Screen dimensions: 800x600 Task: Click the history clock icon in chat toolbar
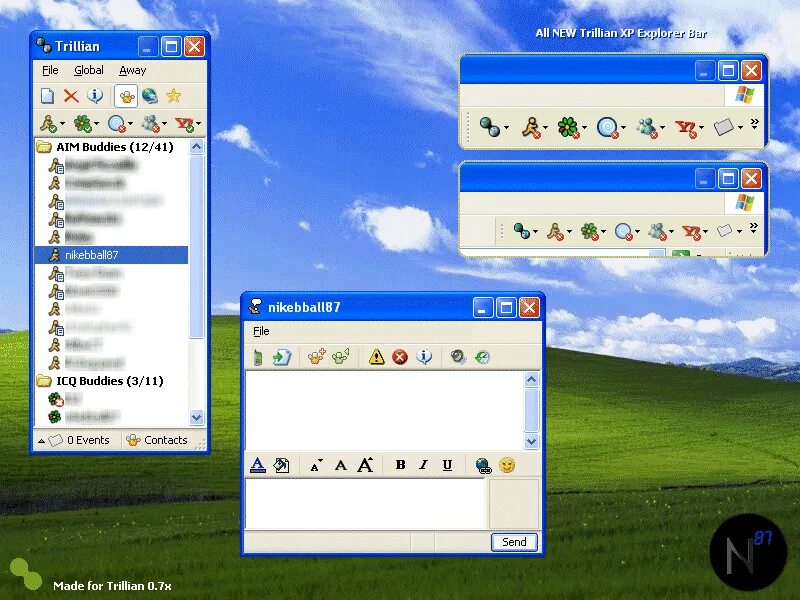click(x=482, y=357)
